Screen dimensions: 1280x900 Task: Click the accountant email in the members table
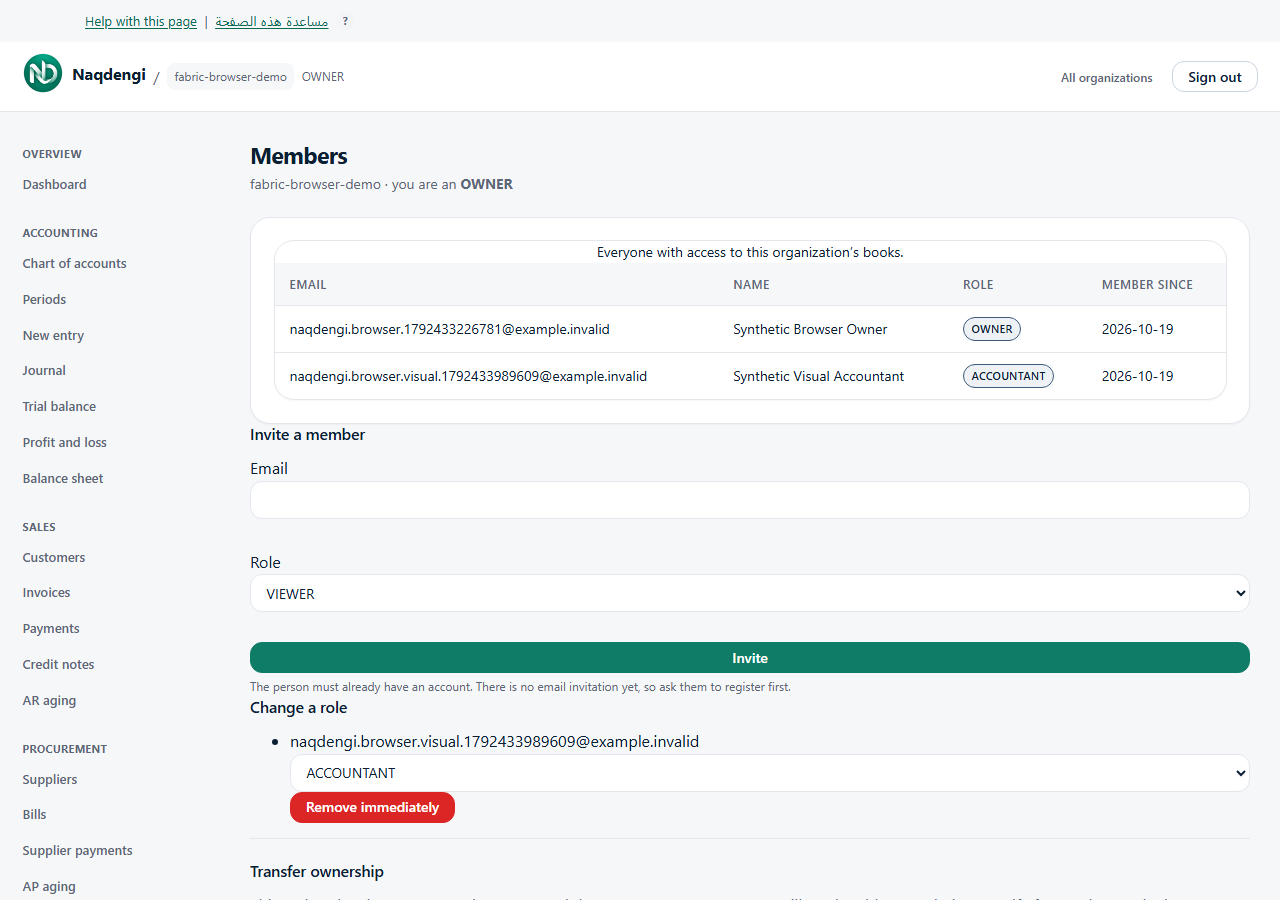[x=468, y=377]
